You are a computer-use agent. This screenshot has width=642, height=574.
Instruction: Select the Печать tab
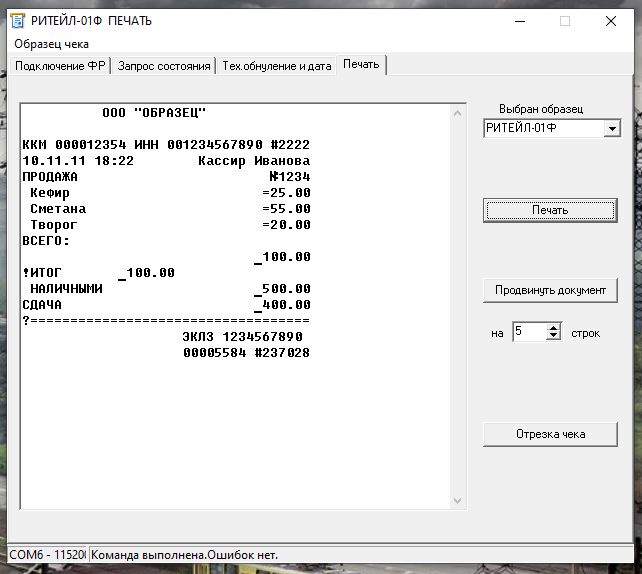[x=361, y=65]
